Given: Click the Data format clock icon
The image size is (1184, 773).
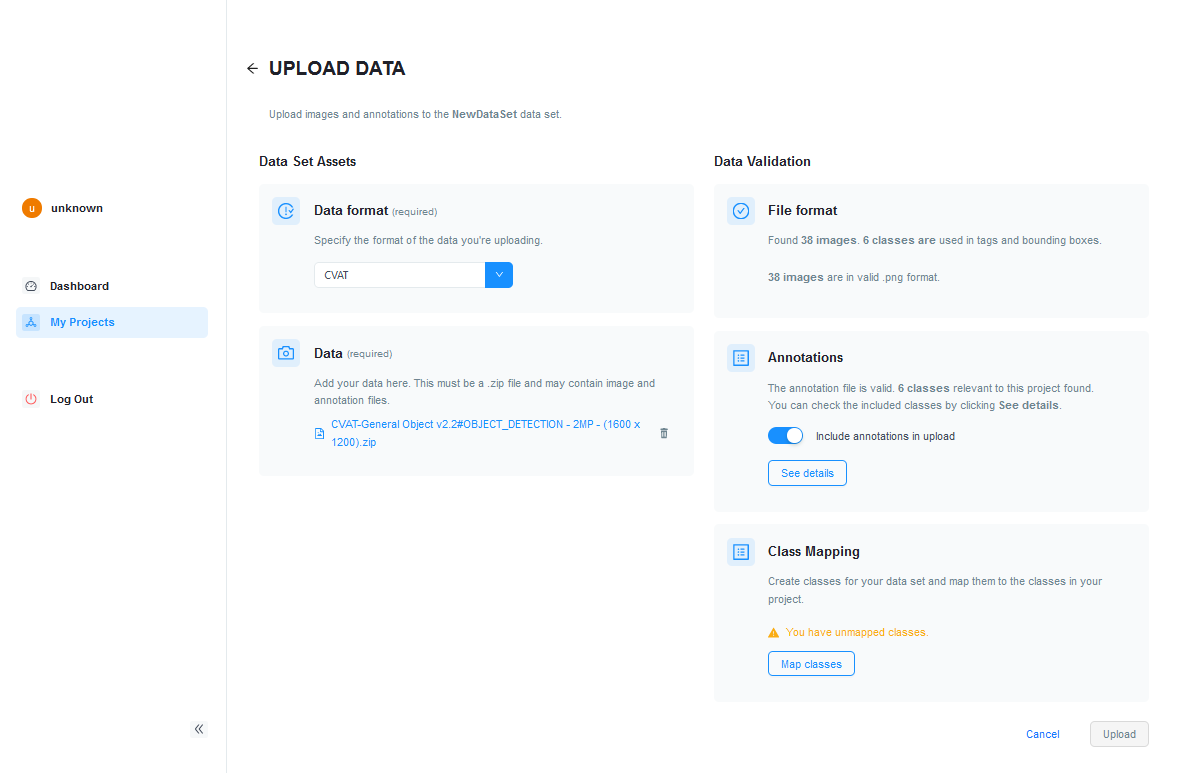Looking at the screenshot, I should [x=286, y=211].
